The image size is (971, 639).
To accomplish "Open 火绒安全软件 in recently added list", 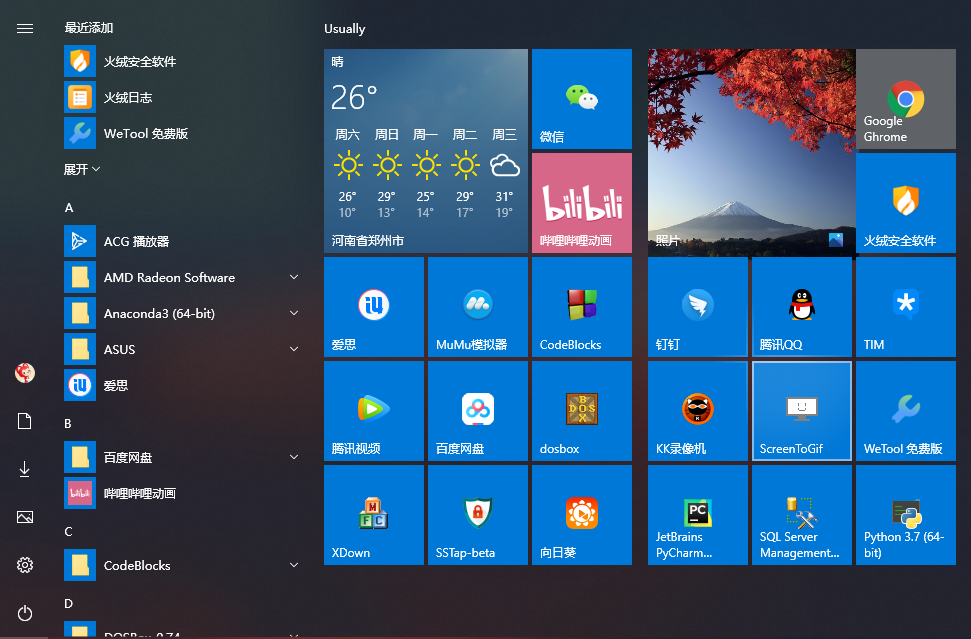I will (185, 61).
